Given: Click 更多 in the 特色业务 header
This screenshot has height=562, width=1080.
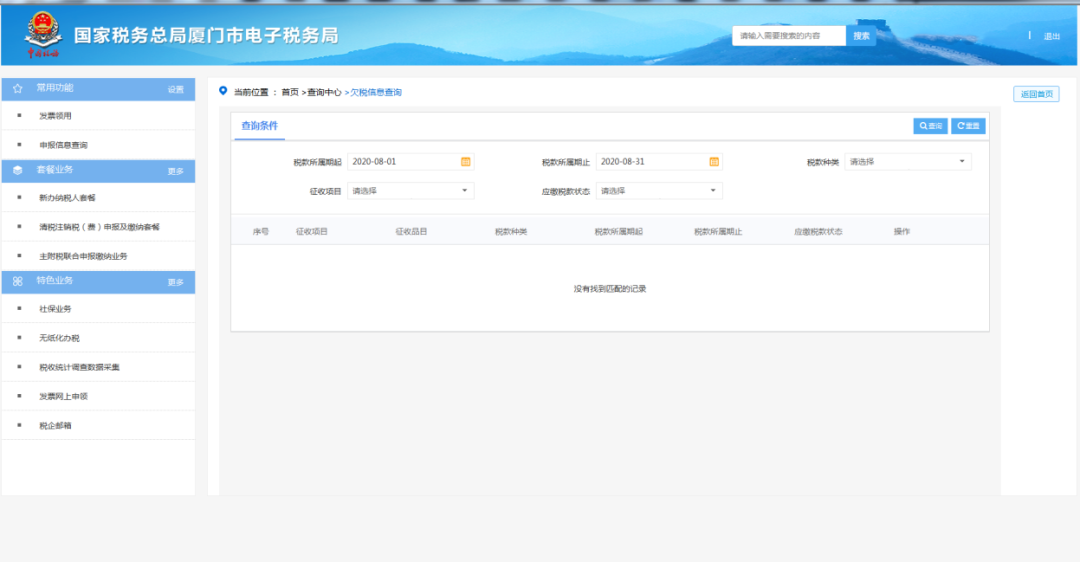Looking at the screenshot, I should tap(176, 282).
